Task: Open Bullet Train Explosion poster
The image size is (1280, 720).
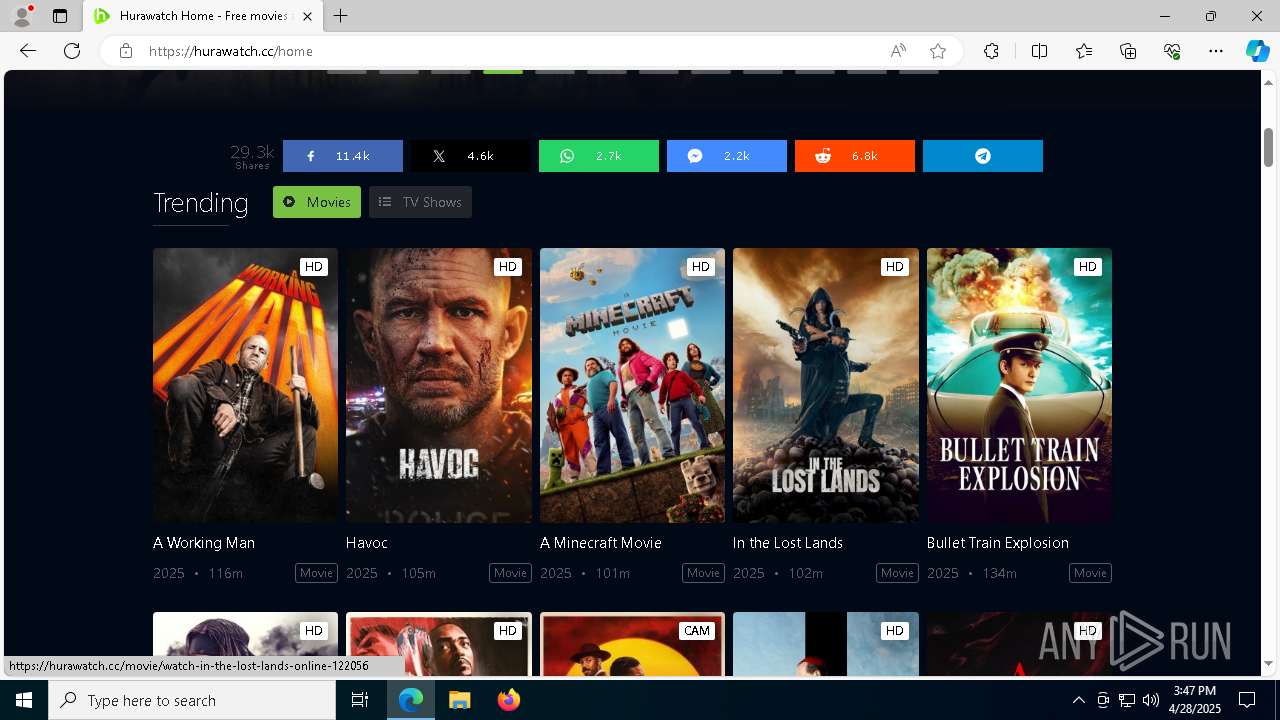Action: [x=1019, y=385]
